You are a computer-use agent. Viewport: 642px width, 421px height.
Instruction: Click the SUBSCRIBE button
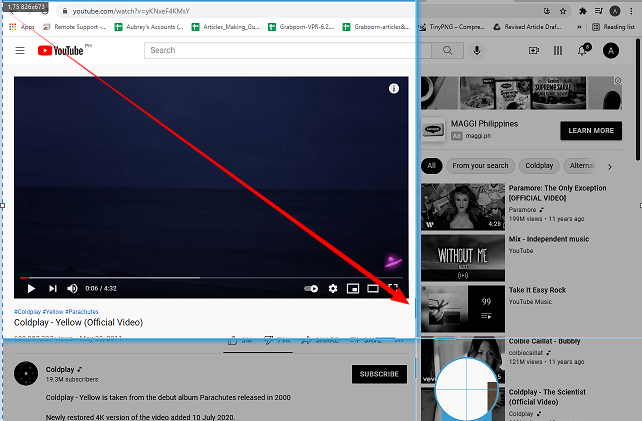pos(379,374)
